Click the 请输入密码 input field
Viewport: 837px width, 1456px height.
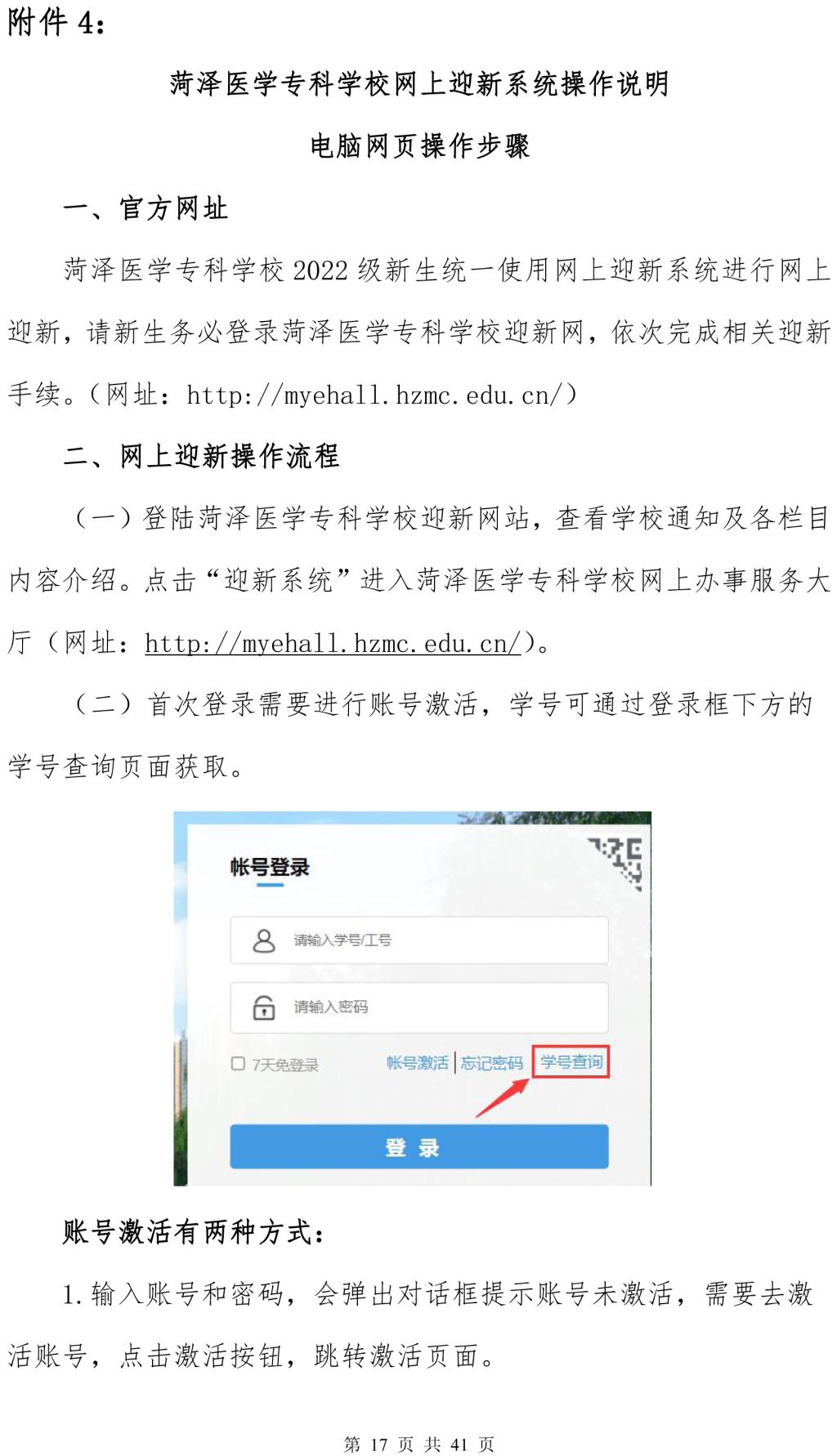419,1007
